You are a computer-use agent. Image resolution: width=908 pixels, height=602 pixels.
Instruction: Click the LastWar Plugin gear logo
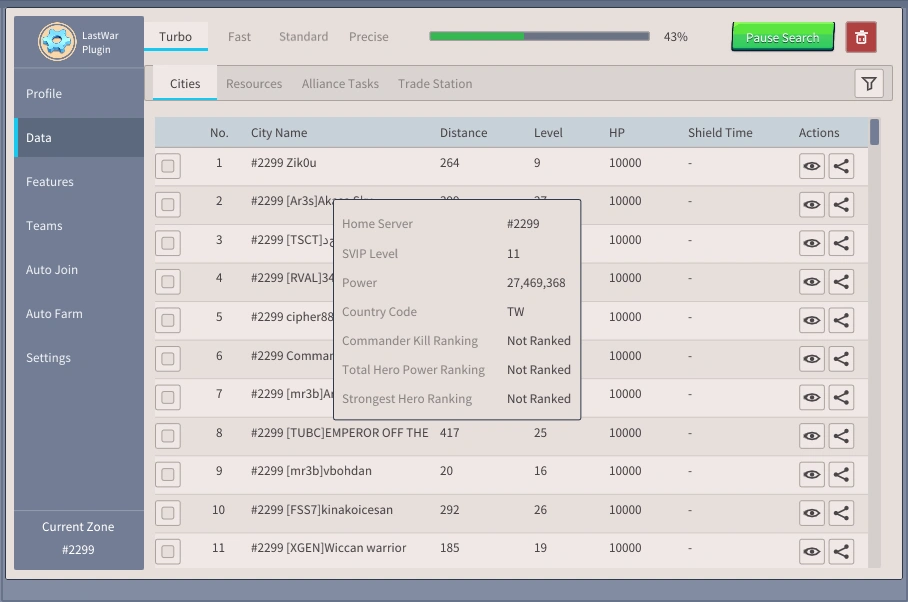(57, 42)
